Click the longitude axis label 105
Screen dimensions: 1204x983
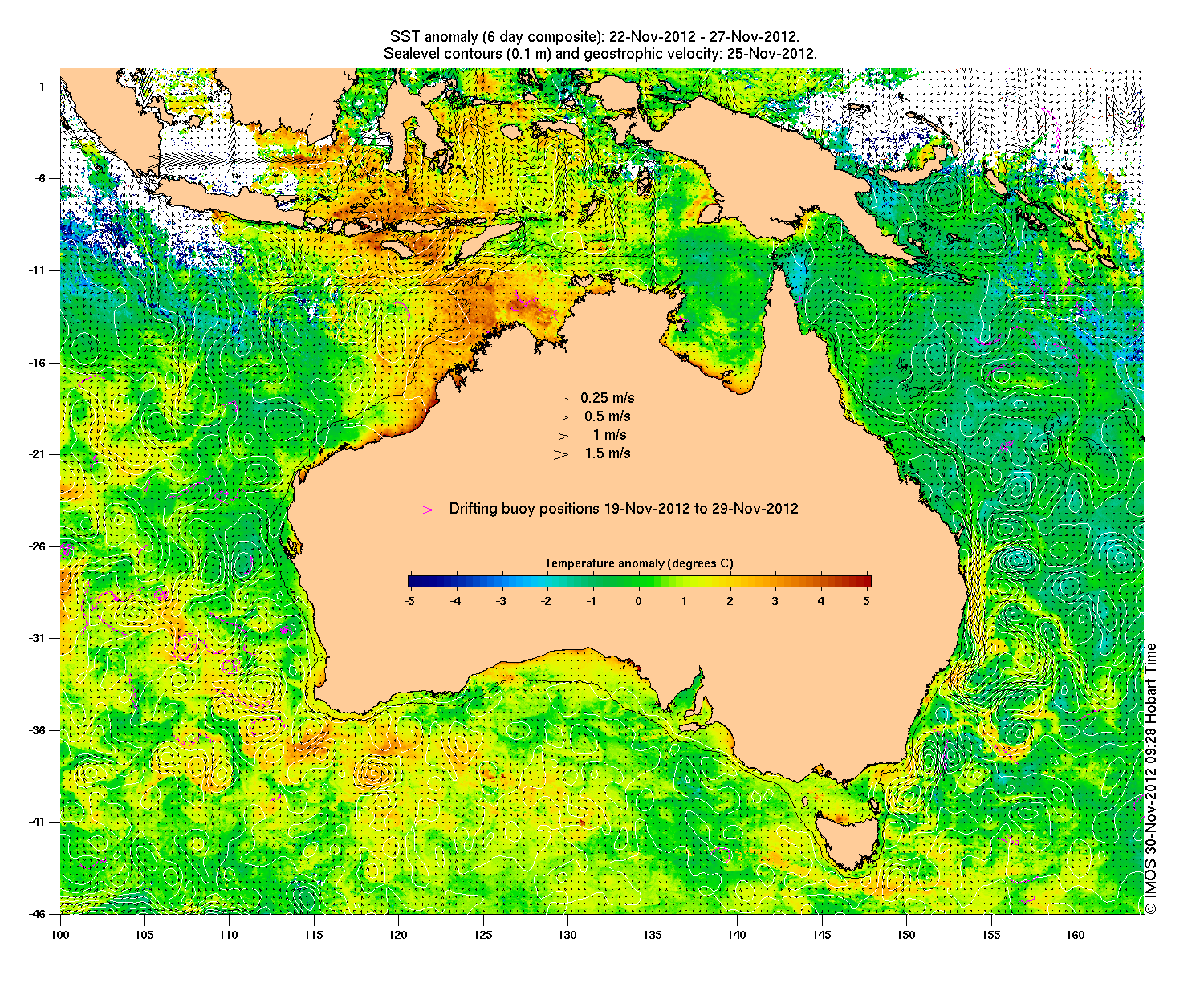[144, 935]
